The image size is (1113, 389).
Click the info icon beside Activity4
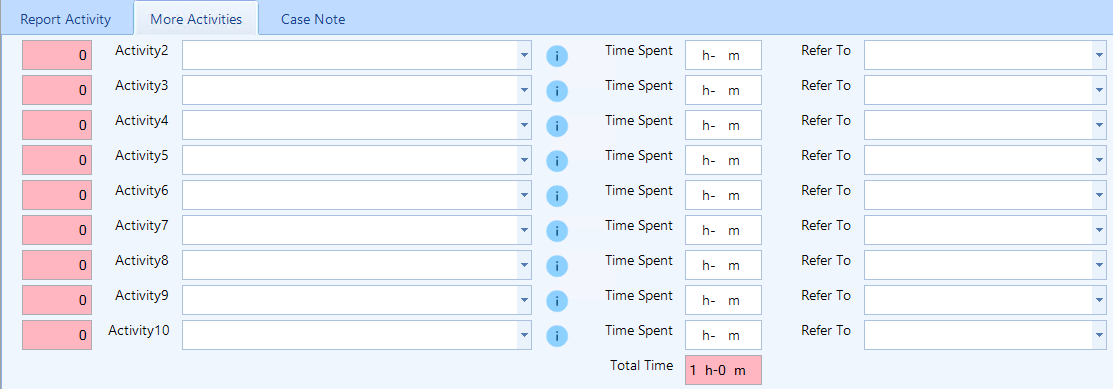click(557, 126)
